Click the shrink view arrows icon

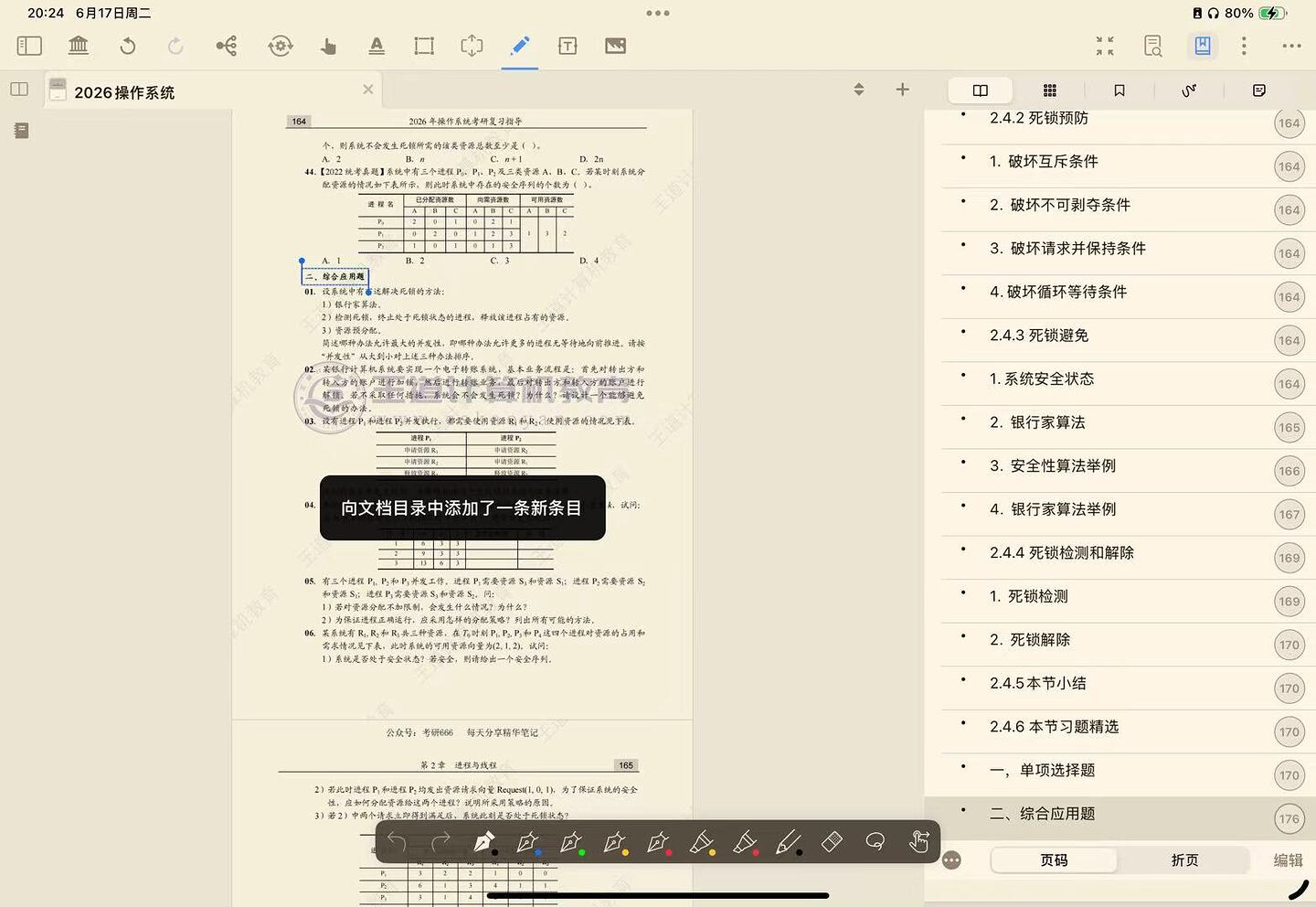pyautogui.click(x=1105, y=46)
